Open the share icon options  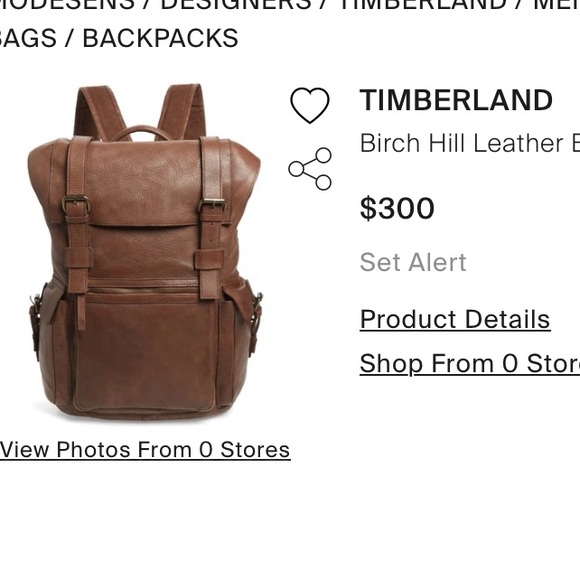pyautogui.click(x=310, y=169)
